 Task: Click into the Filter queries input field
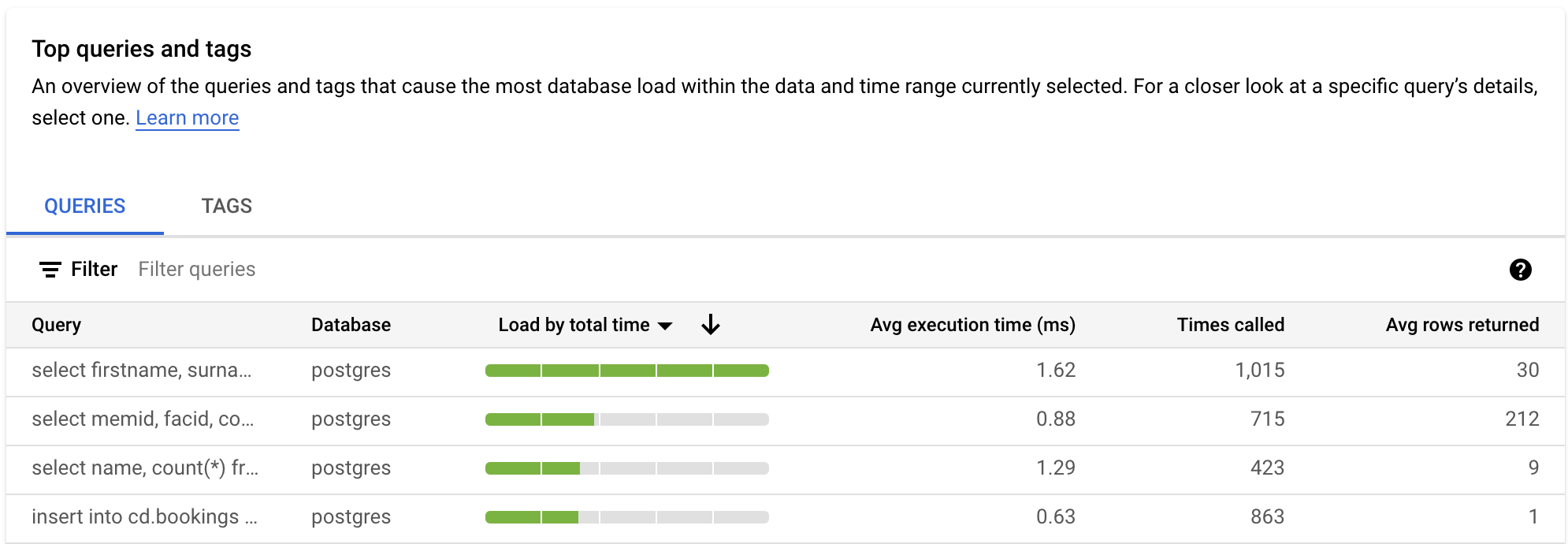196,269
